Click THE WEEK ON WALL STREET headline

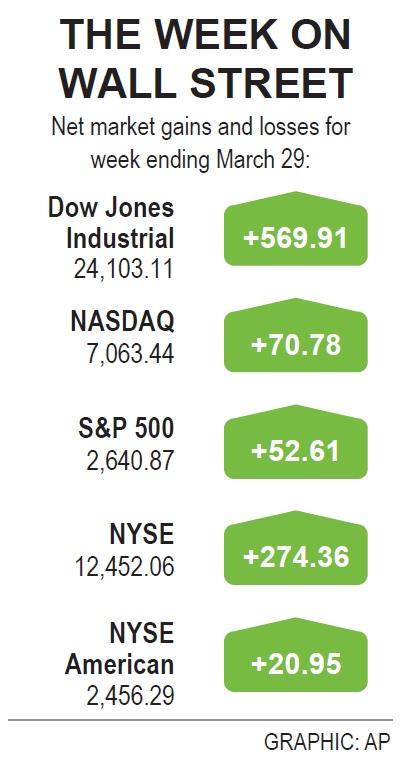click(205, 60)
